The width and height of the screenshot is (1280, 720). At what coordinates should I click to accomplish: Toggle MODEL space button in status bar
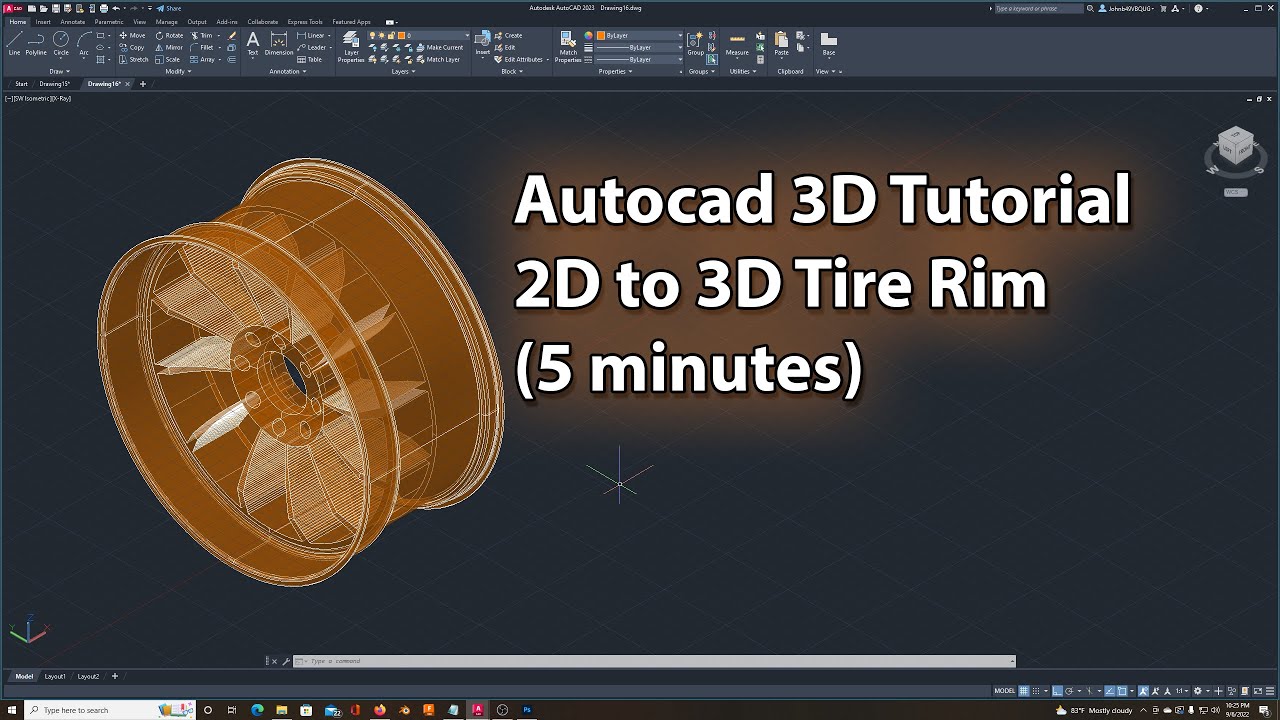coord(1004,691)
